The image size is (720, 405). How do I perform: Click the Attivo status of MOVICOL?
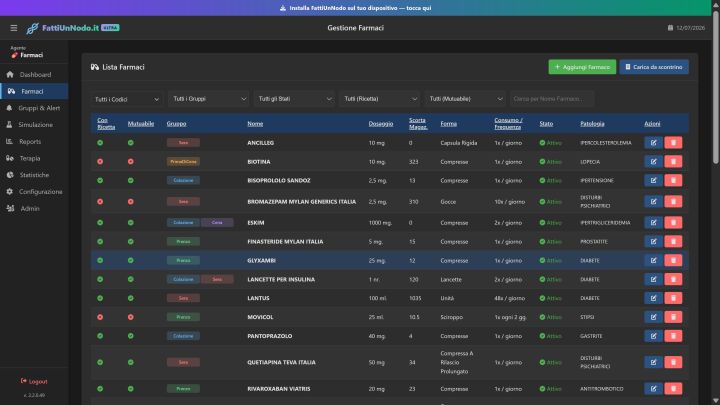(551, 317)
